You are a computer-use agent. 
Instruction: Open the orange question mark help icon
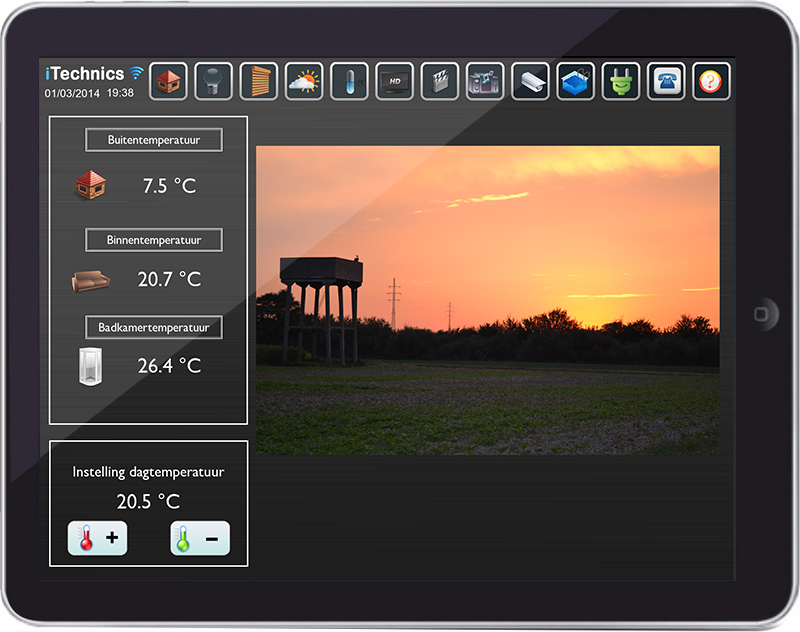[x=711, y=81]
